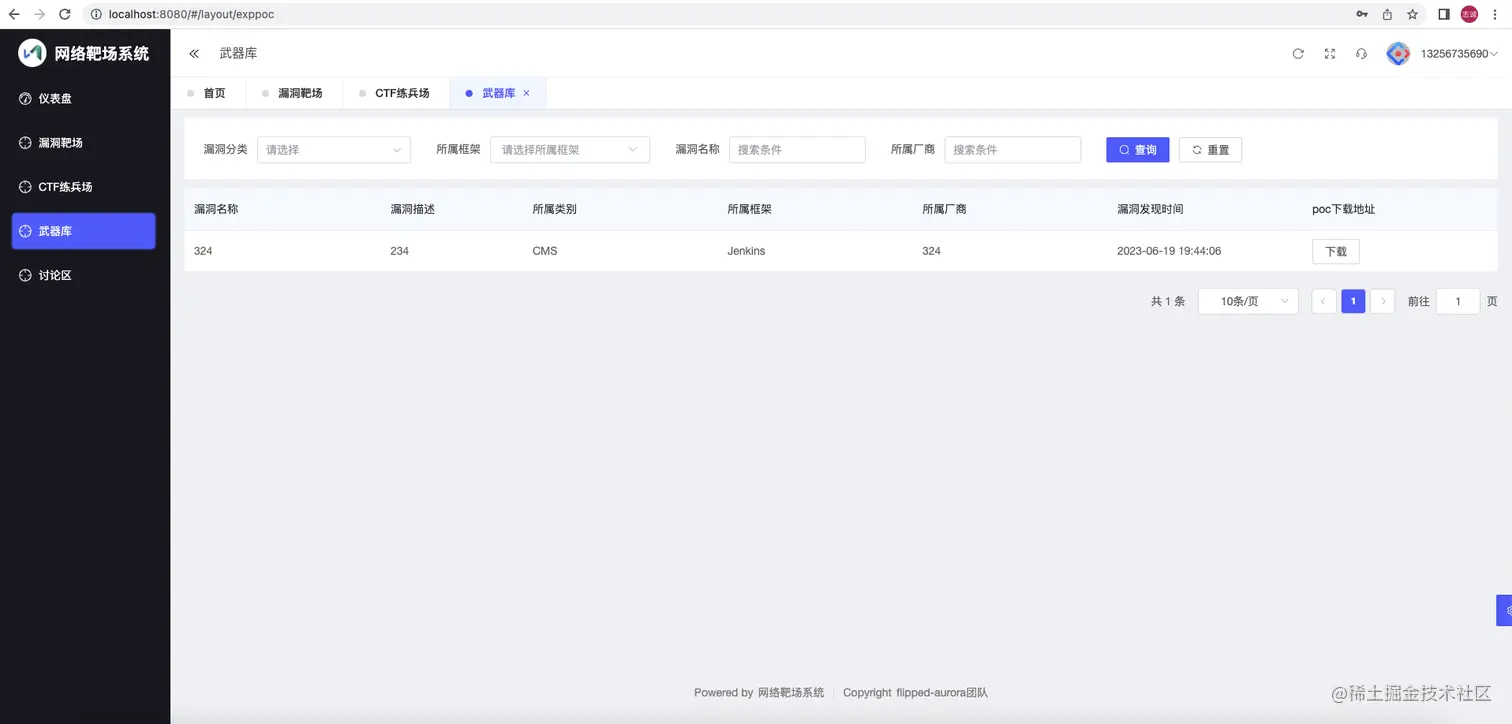Open the 漏洞分类 请选择 dropdown
Screen dimensions: 1512x724
point(333,149)
